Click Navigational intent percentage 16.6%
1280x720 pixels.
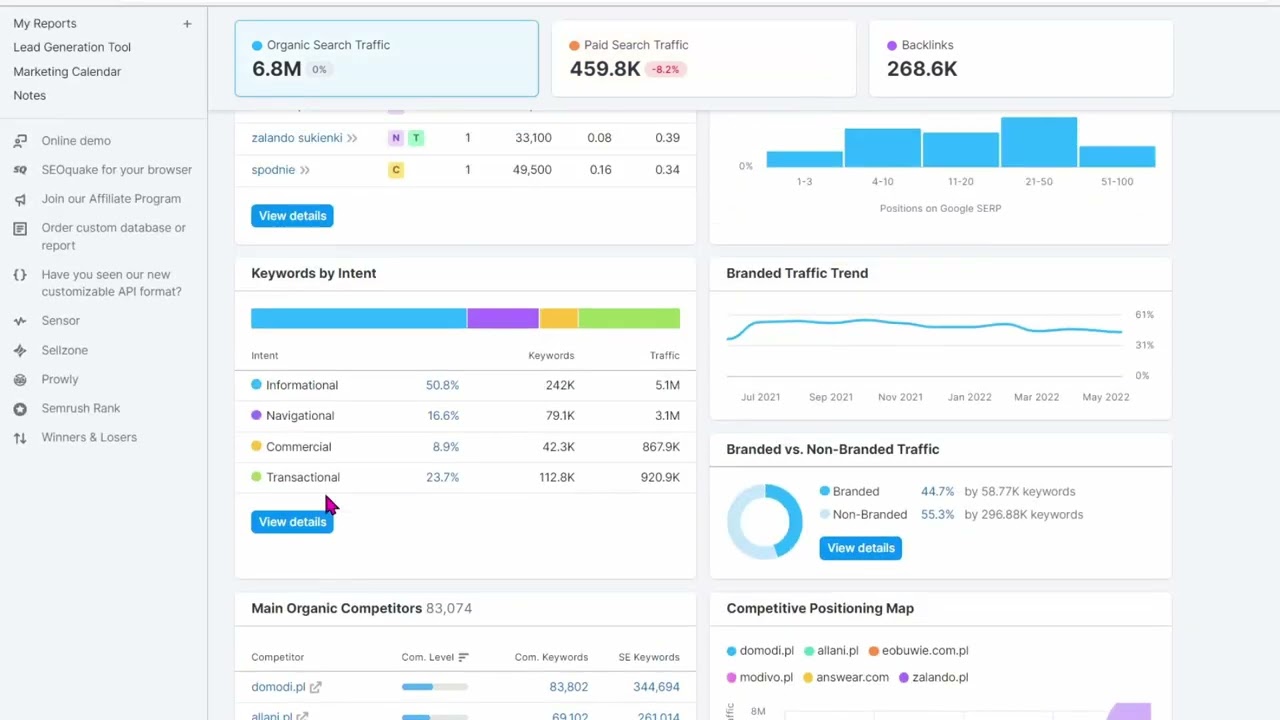coord(443,416)
